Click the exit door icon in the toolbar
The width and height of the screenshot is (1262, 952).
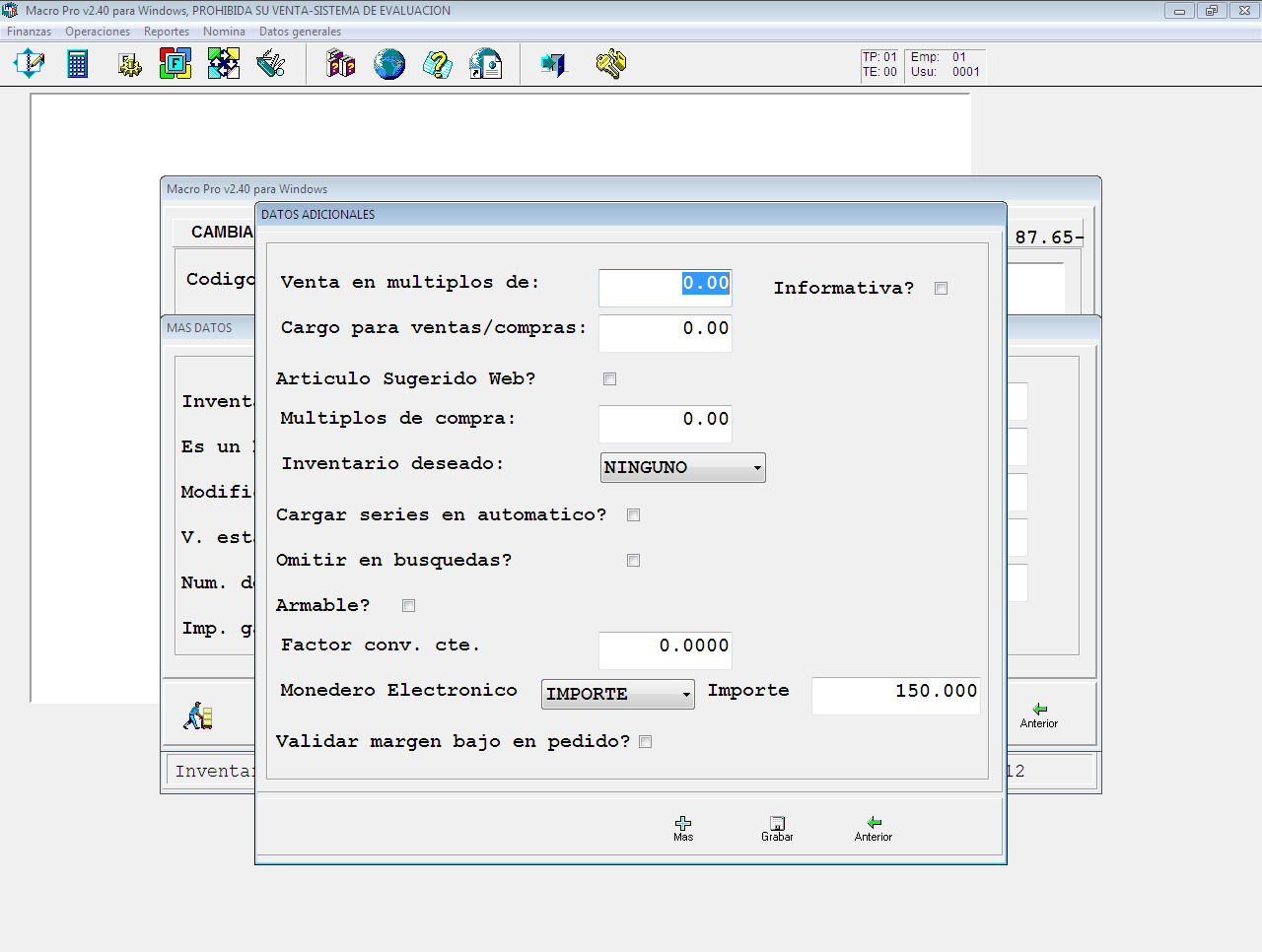click(554, 65)
